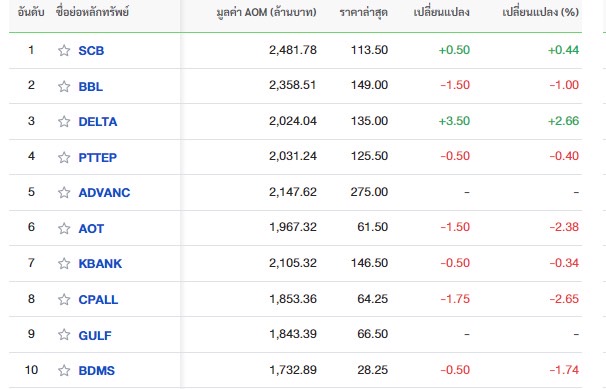Star the KBANK stock
This screenshot has width=606, height=389.
(64, 263)
